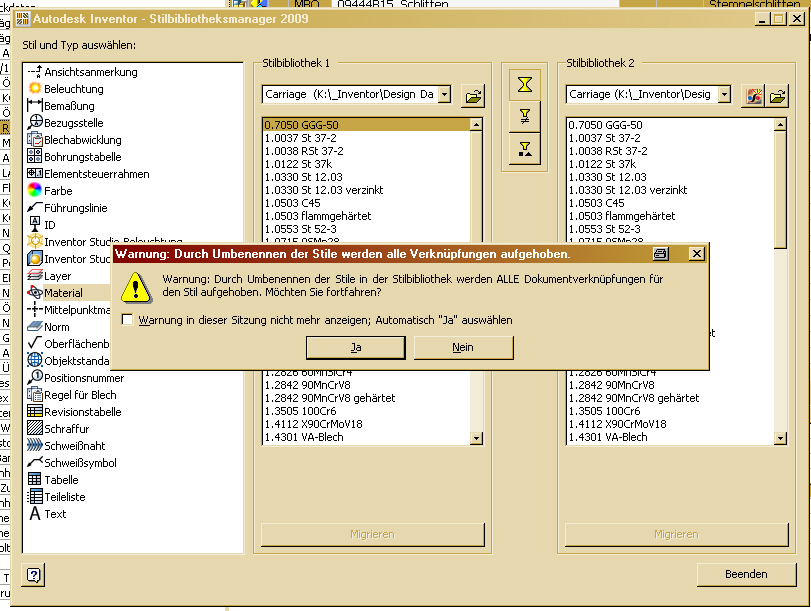Open folder for Stilbibliothek 2
The image size is (811, 611).
(777, 96)
